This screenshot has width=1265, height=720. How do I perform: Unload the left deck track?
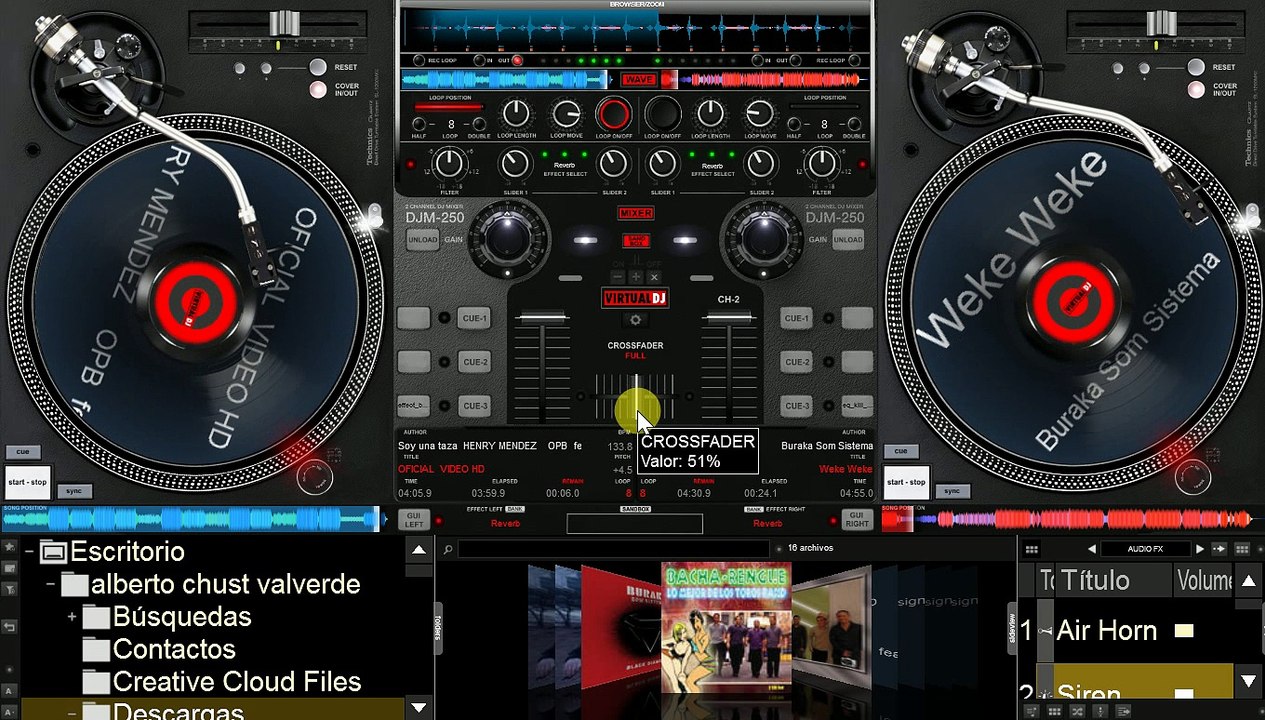pyautogui.click(x=422, y=240)
